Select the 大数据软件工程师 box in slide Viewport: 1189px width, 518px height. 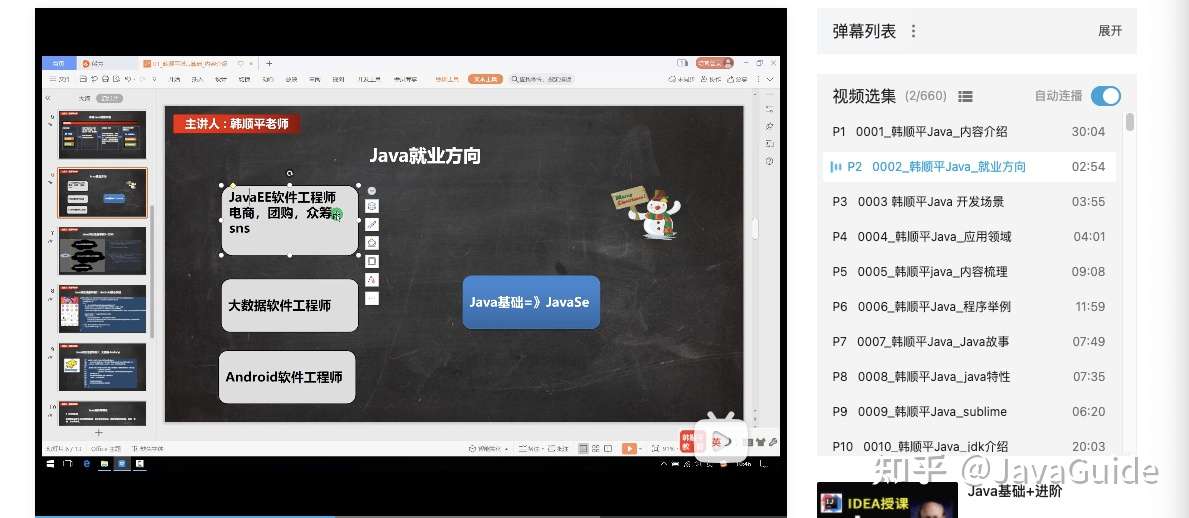[290, 306]
